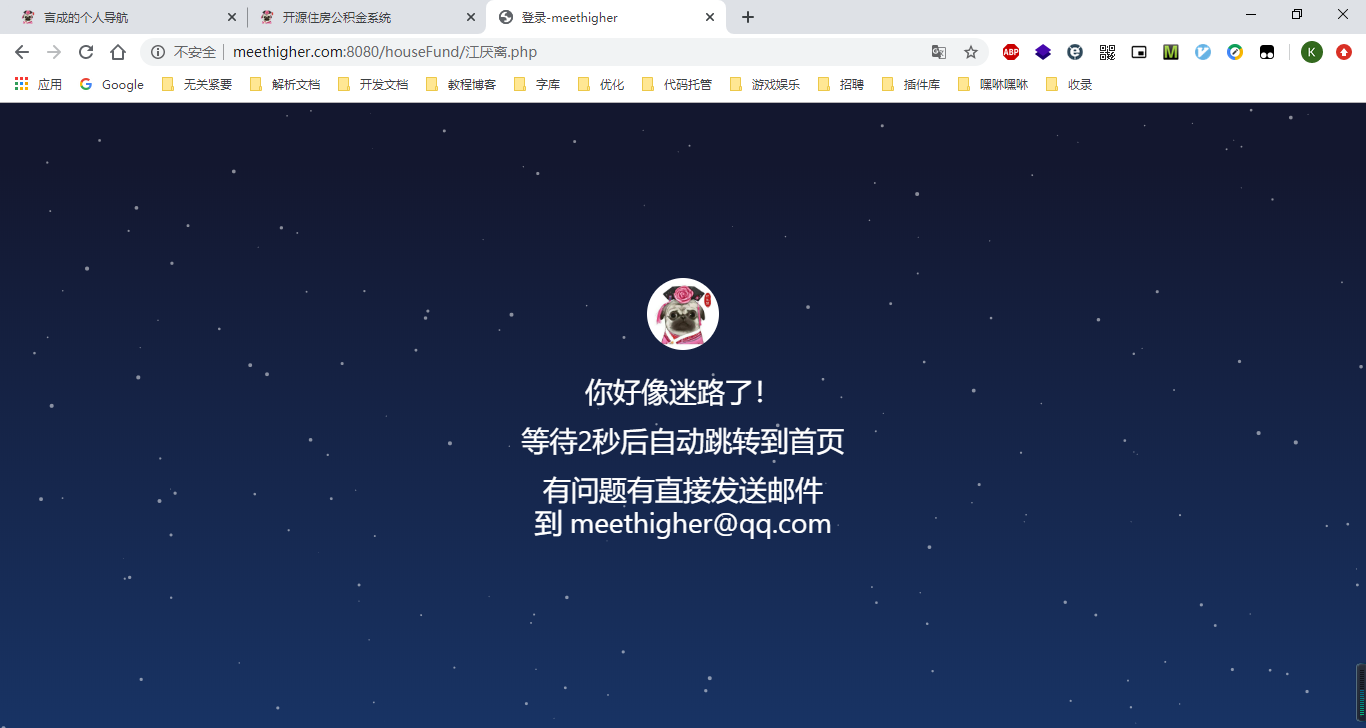Reload the current page
Viewport: 1366px width, 728px height.
[x=86, y=52]
